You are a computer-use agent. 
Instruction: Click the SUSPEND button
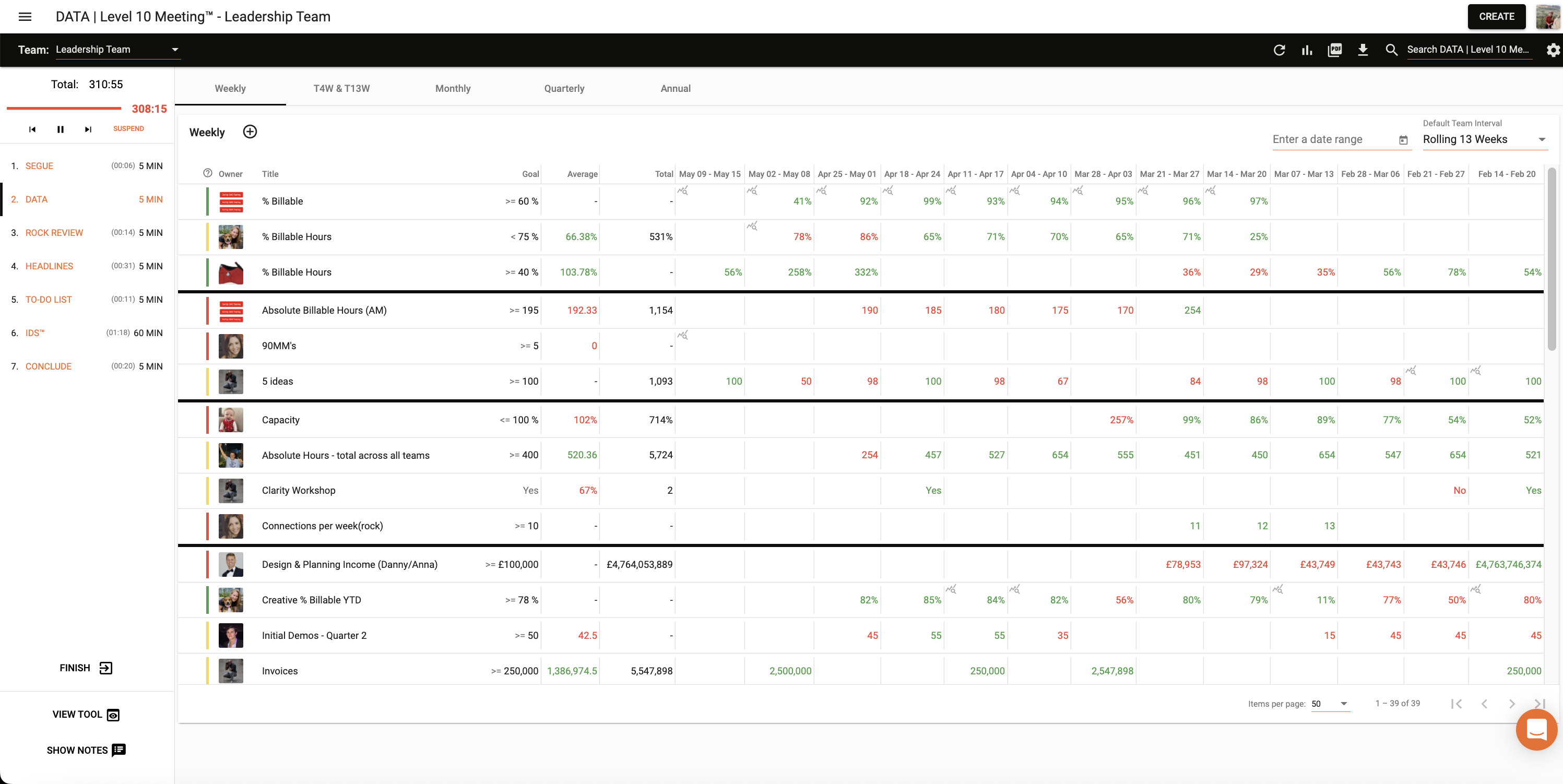pyautogui.click(x=128, y=128)
